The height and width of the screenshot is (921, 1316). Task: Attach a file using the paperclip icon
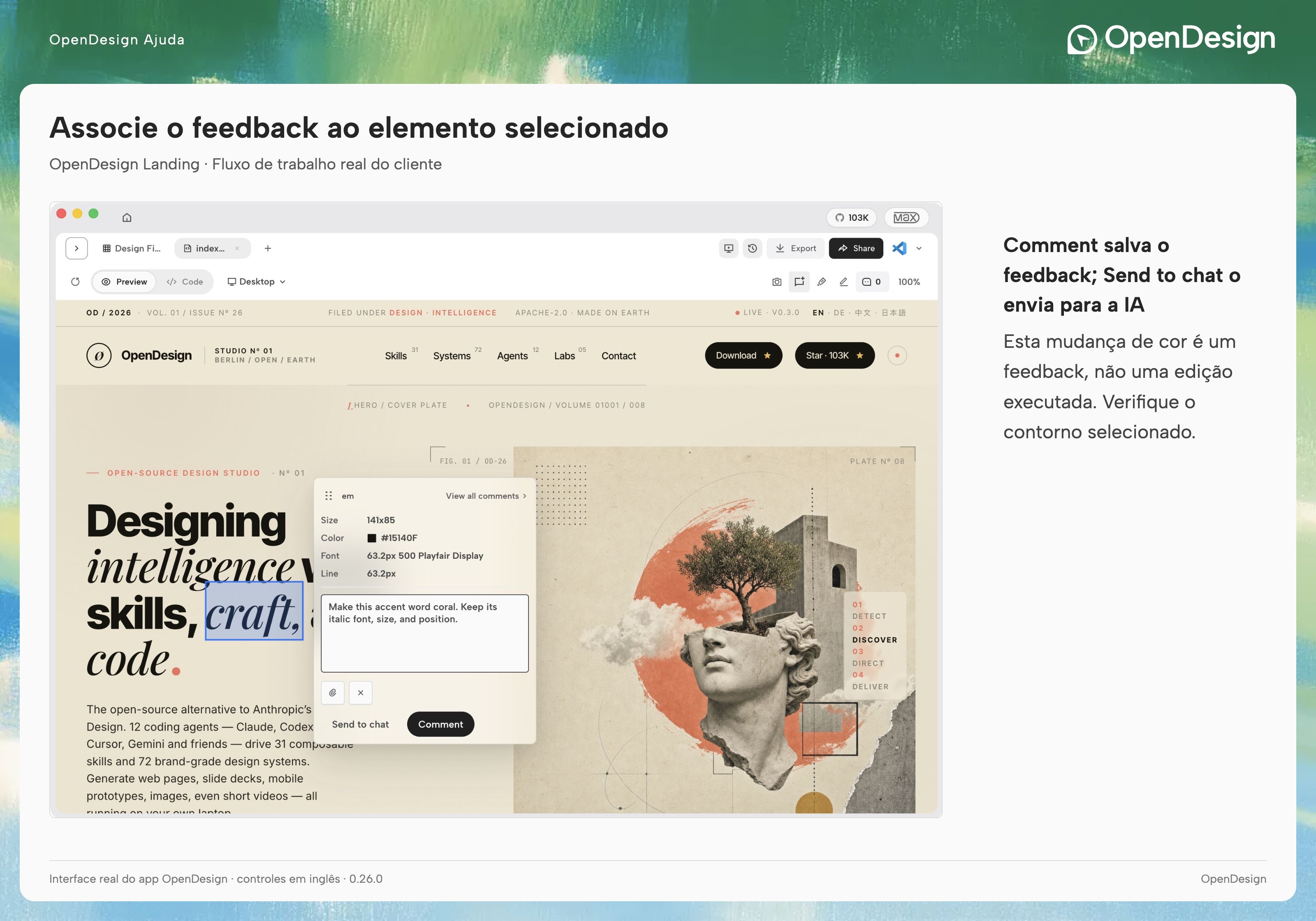coord(332,692)
